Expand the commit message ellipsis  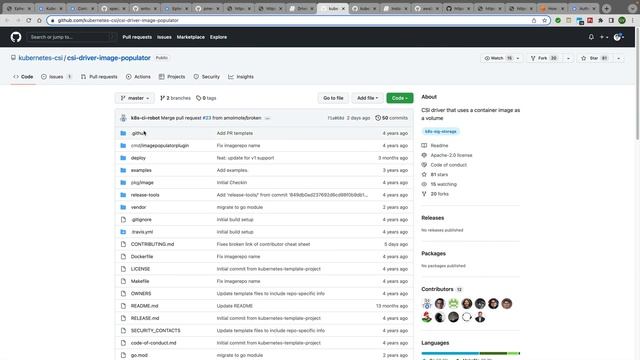point(267,118)
